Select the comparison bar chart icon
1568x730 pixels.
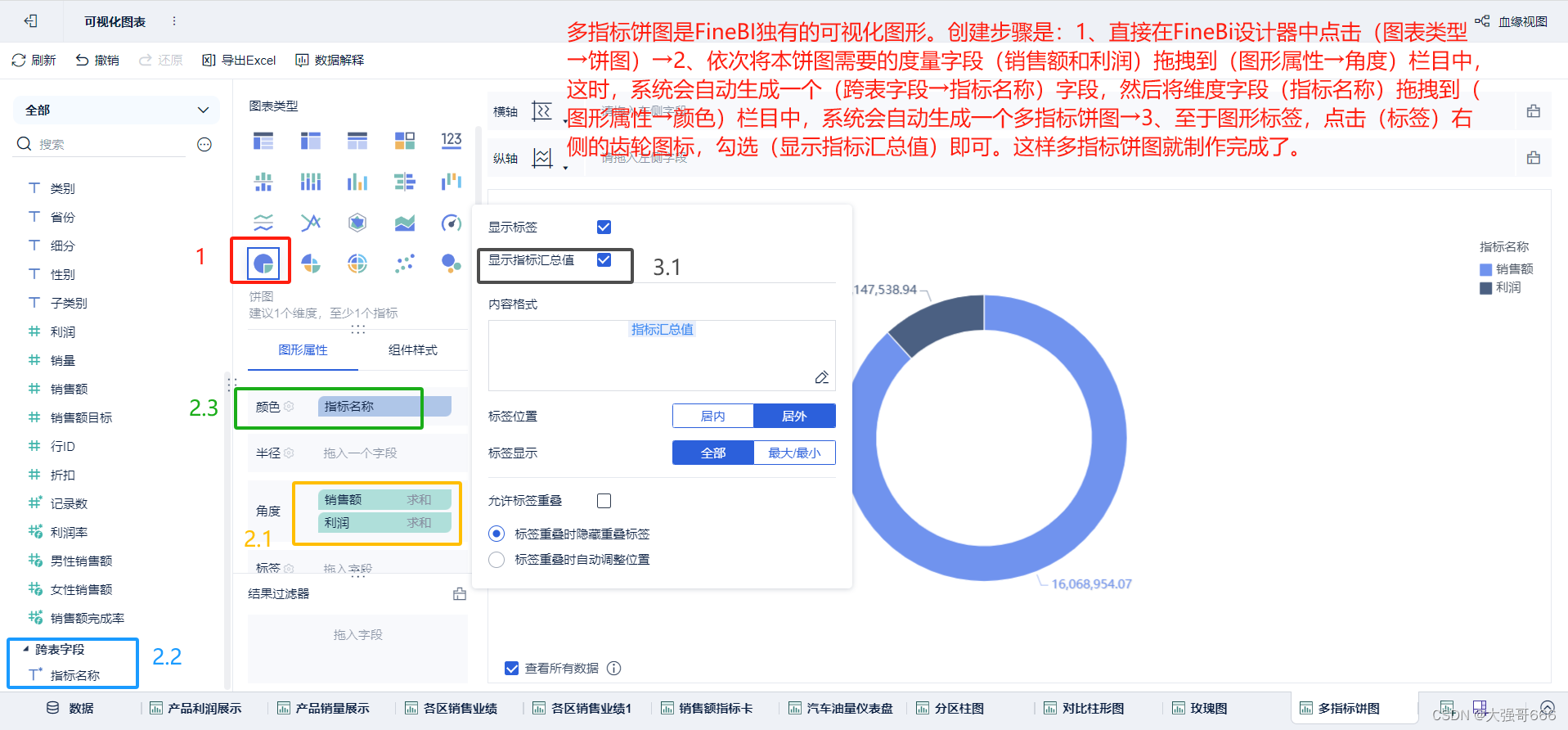click(x=405, y=182)
